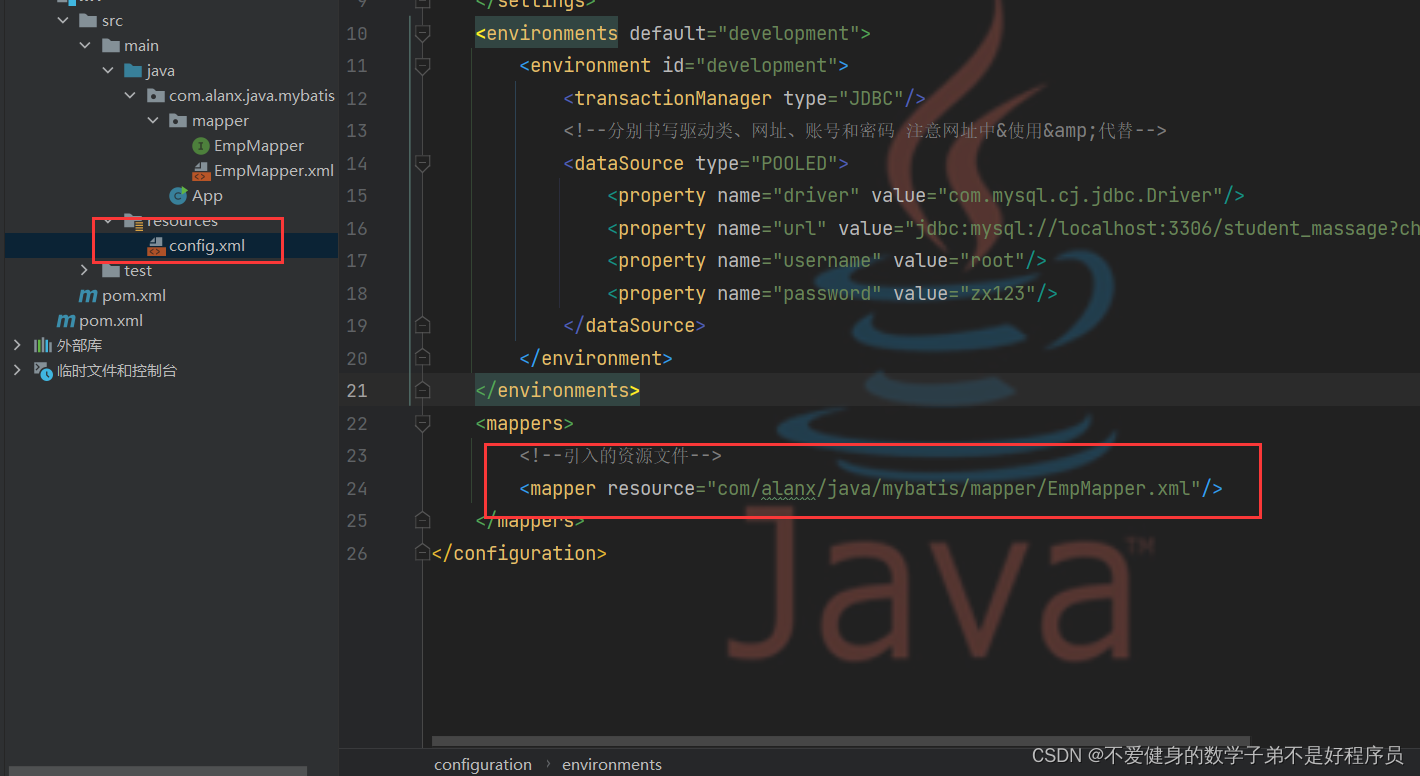Click fold end marker at line 20
Screen dimensions: 1420x776
tap(422, 358)
